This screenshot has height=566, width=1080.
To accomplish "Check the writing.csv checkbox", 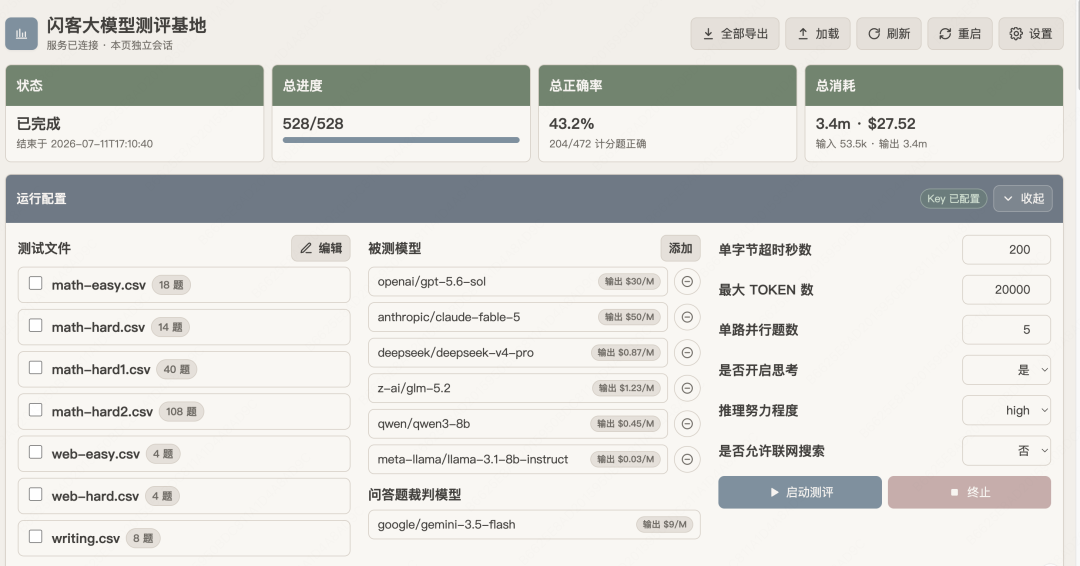I will point(36,536).
